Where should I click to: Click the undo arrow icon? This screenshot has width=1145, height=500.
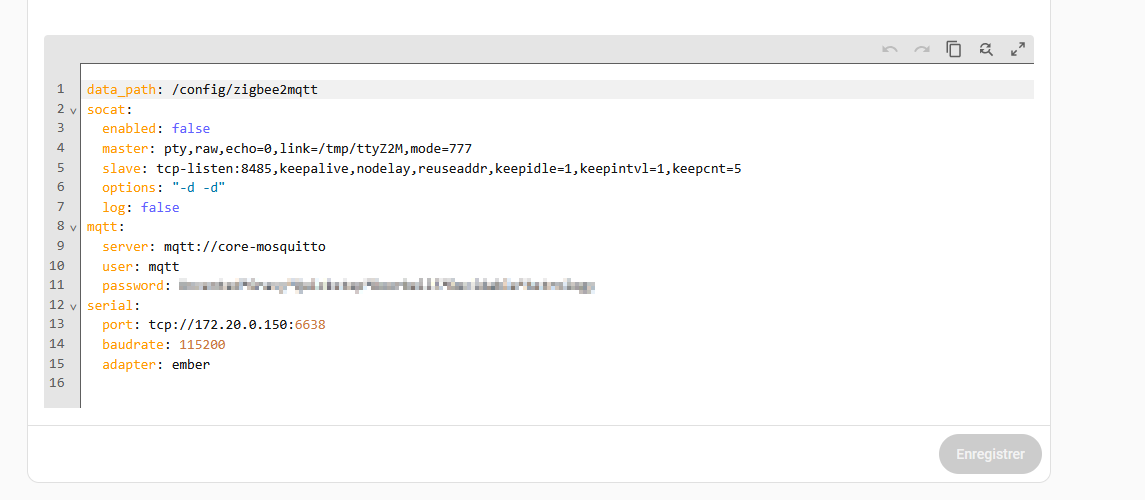coord(889,49)
